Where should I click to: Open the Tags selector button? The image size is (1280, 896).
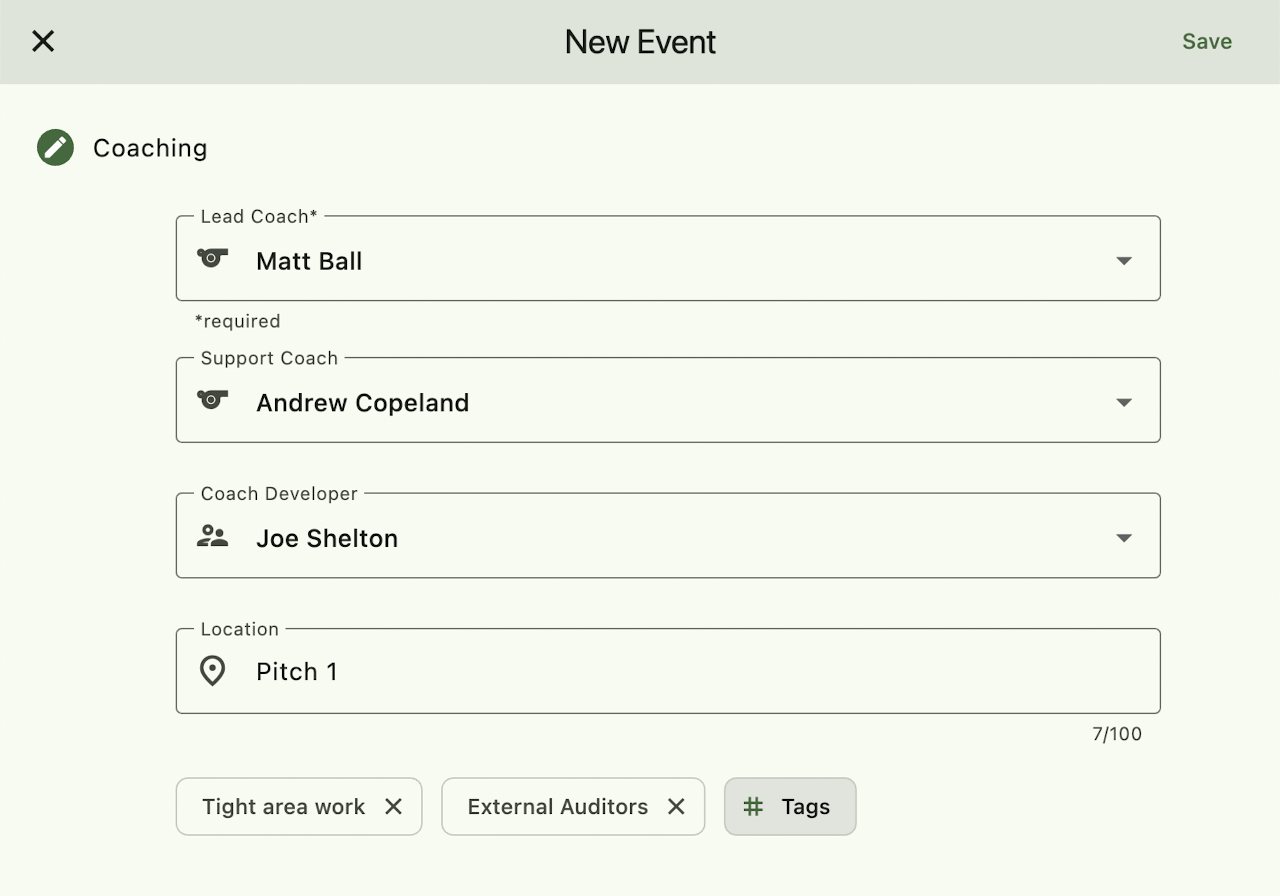point(790,806)
